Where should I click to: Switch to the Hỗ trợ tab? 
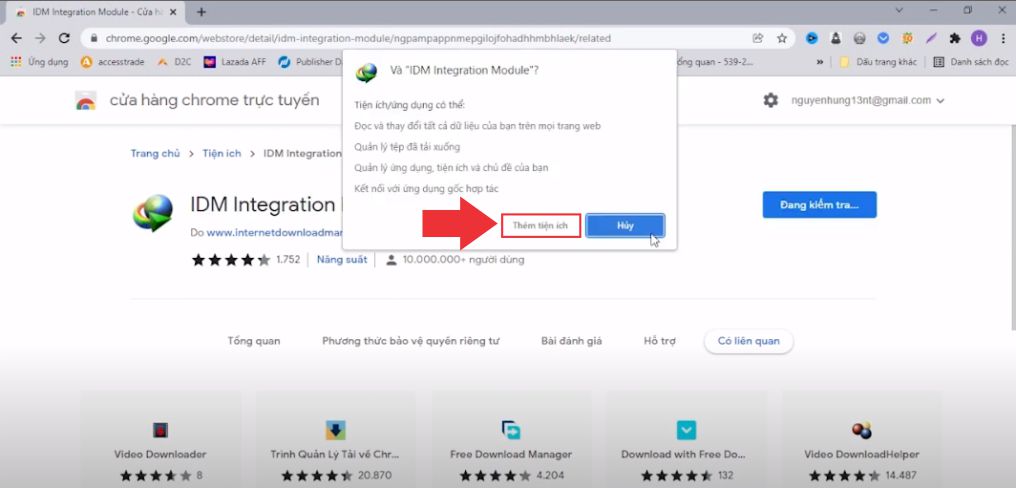pyautogui.click(x=660, y=341)
